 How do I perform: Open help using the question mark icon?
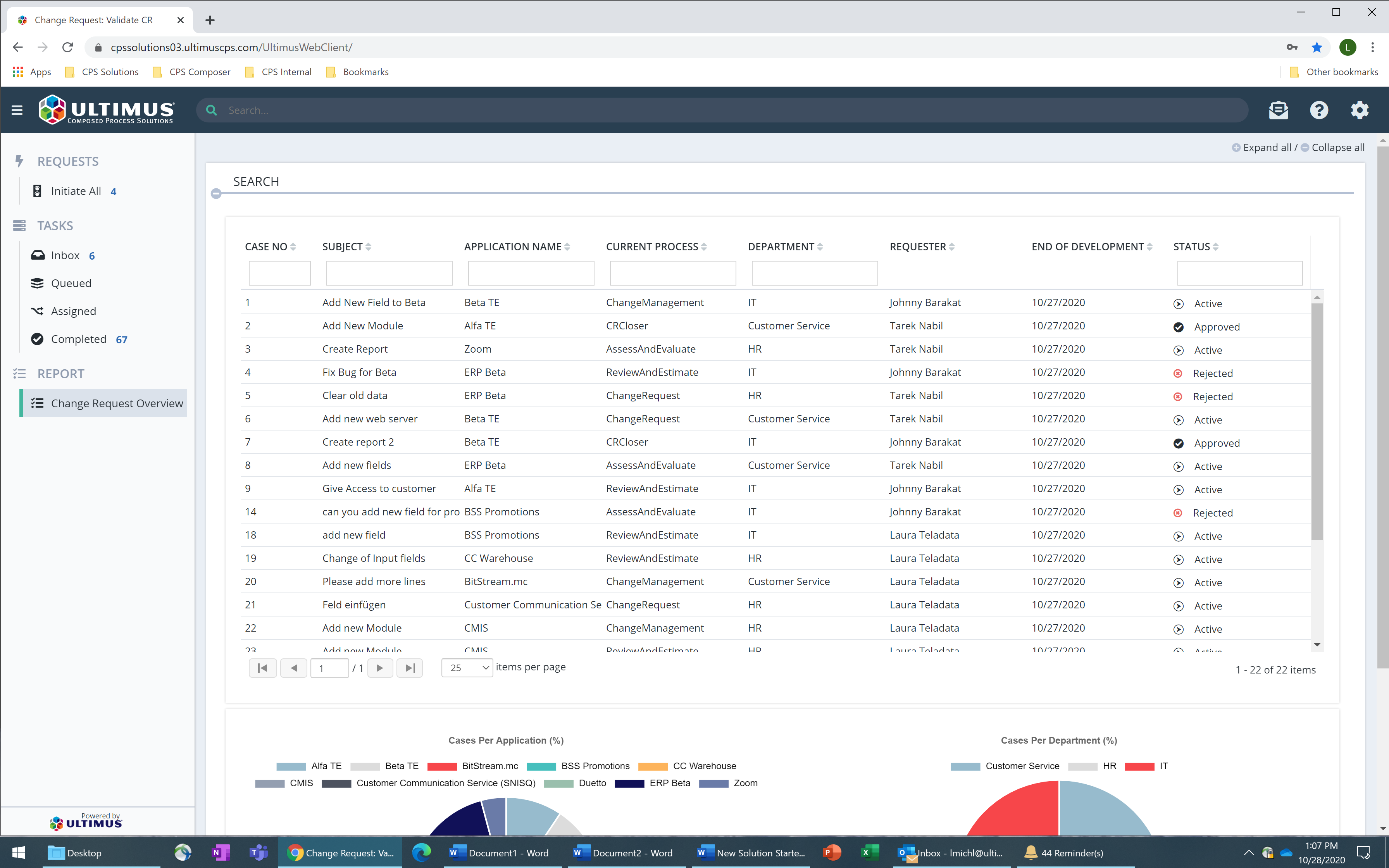point(1319,110)
